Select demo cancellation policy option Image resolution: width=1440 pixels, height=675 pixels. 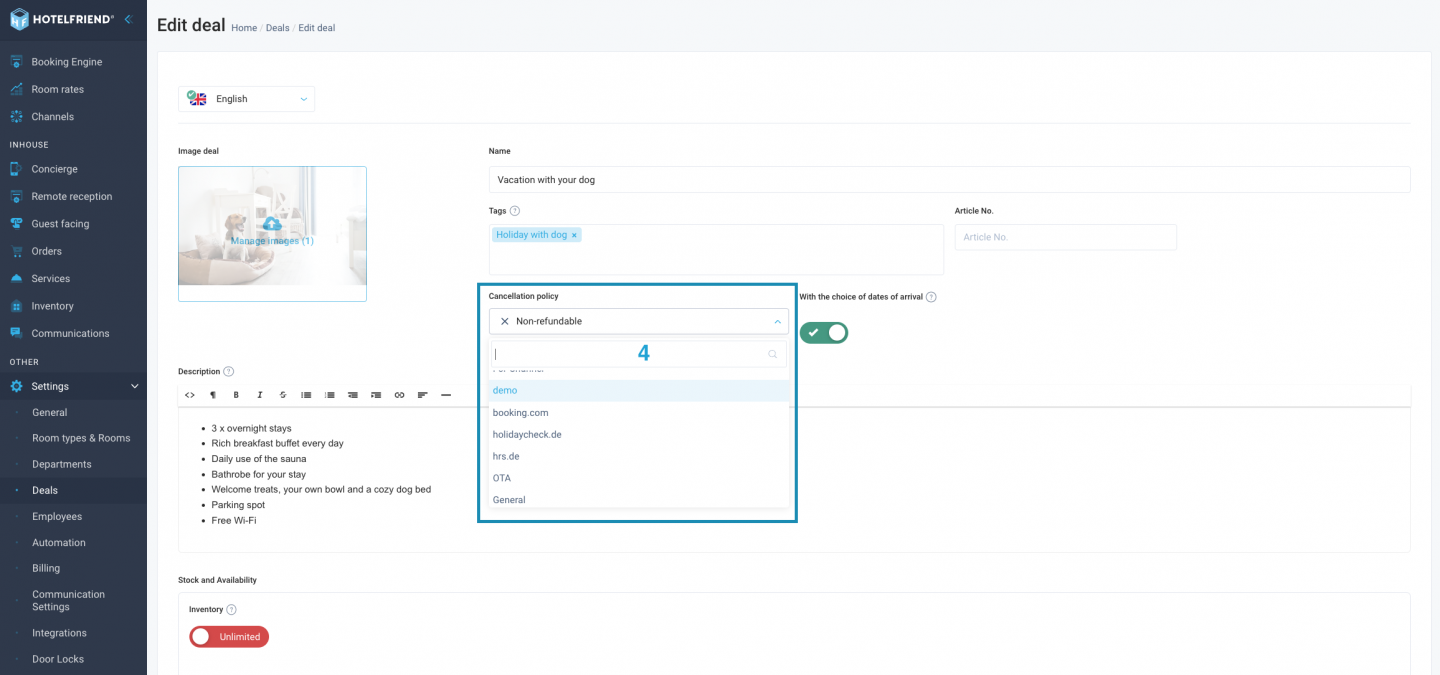[639, 390]
